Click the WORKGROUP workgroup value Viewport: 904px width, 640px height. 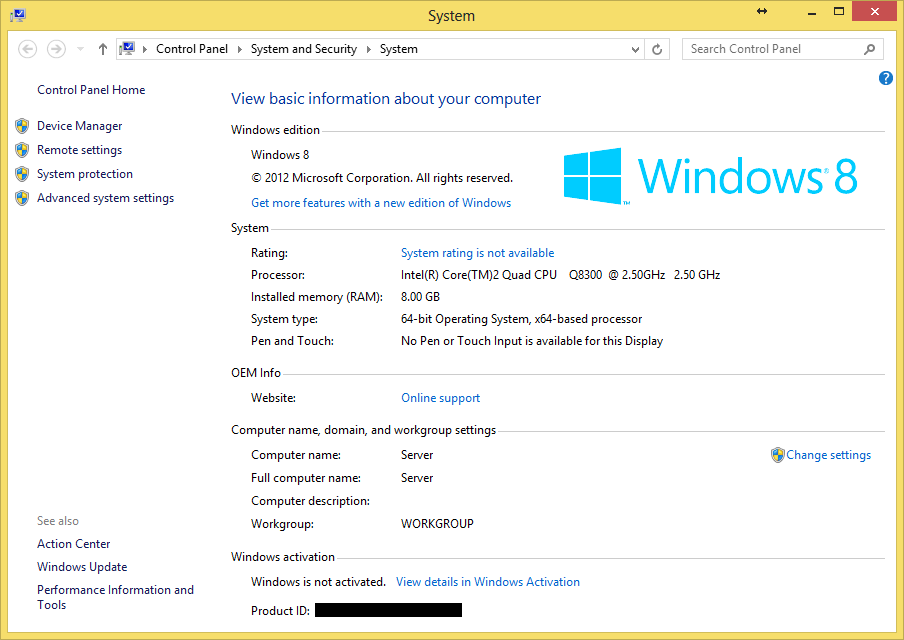click(x=437, y=524)
